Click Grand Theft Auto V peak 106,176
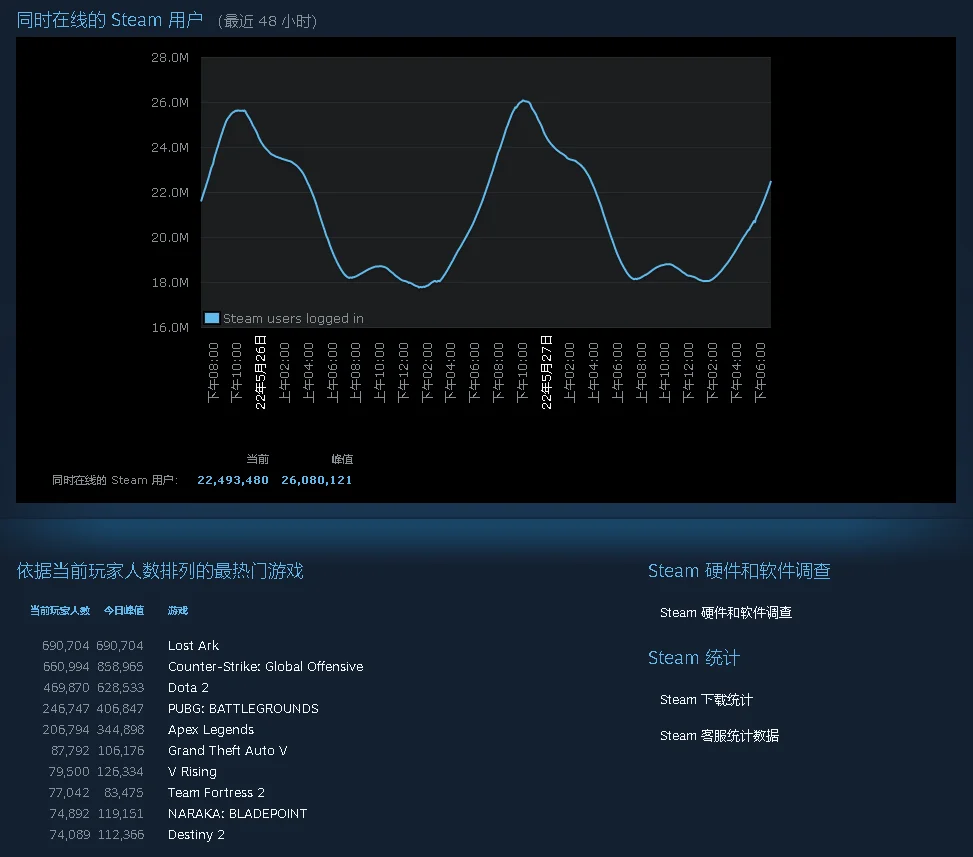 click(x=121, y=751)
